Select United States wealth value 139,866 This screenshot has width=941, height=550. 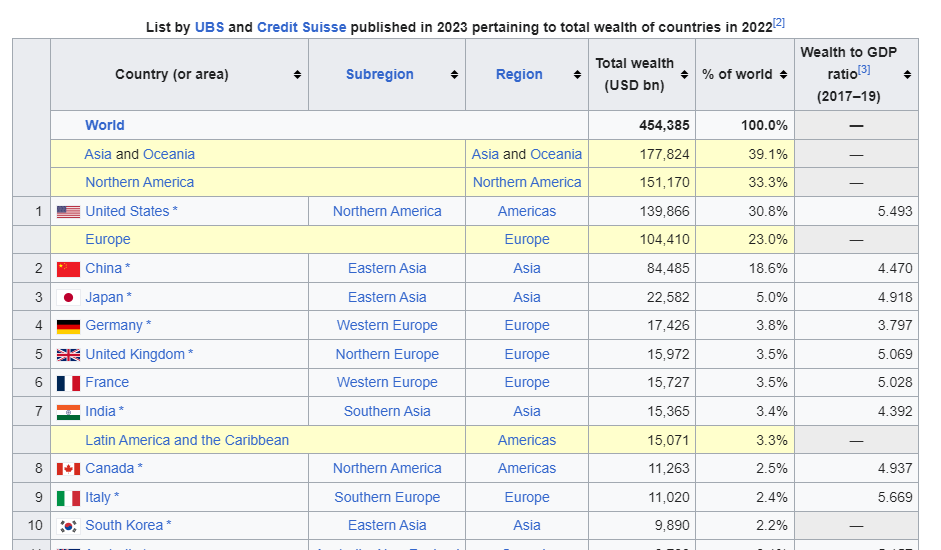coord(664,211)
